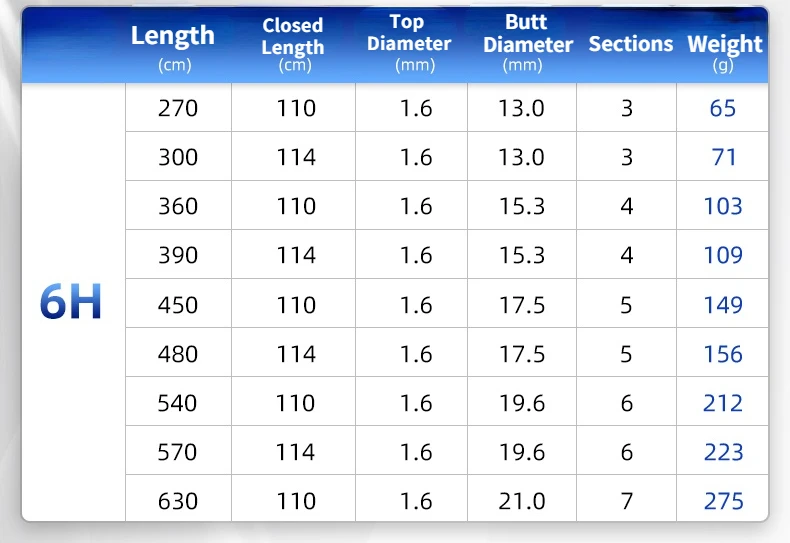This screenshot has height=543, width=790.
Task: Click the weight value 275
Action: (x=723, y=500)
